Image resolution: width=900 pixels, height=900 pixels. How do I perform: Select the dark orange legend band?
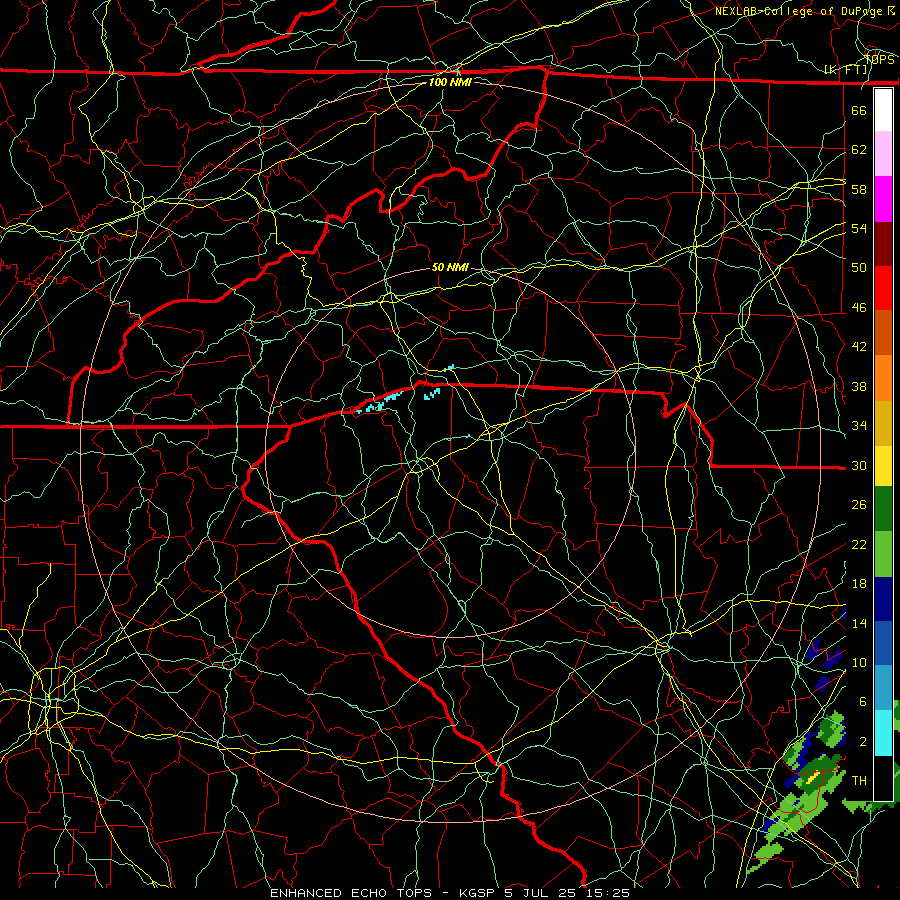(x=883, y=333)
